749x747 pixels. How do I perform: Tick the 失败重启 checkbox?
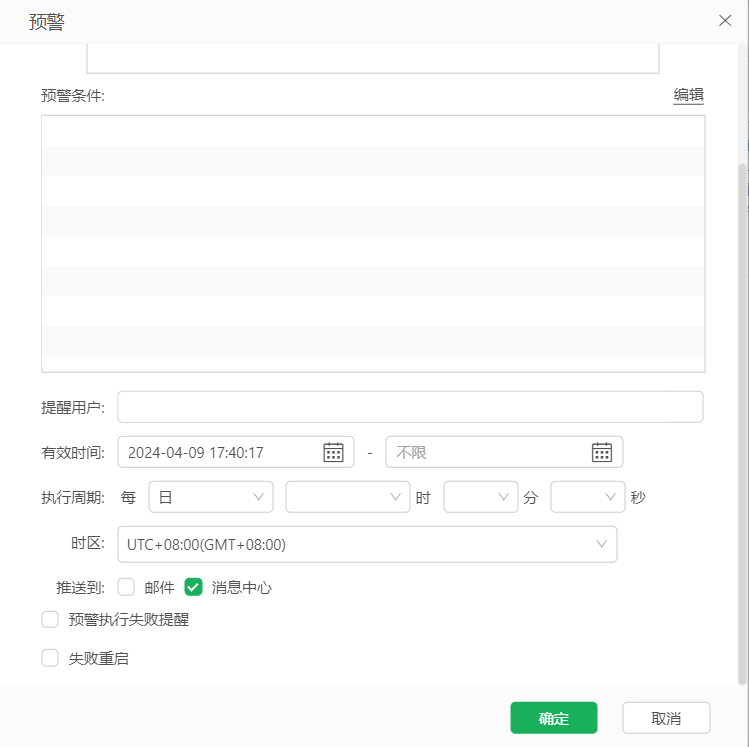tap(50, 658)
